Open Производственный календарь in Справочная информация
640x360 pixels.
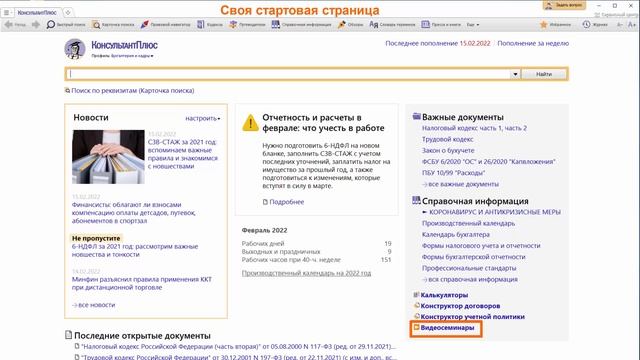pos(468,223)
